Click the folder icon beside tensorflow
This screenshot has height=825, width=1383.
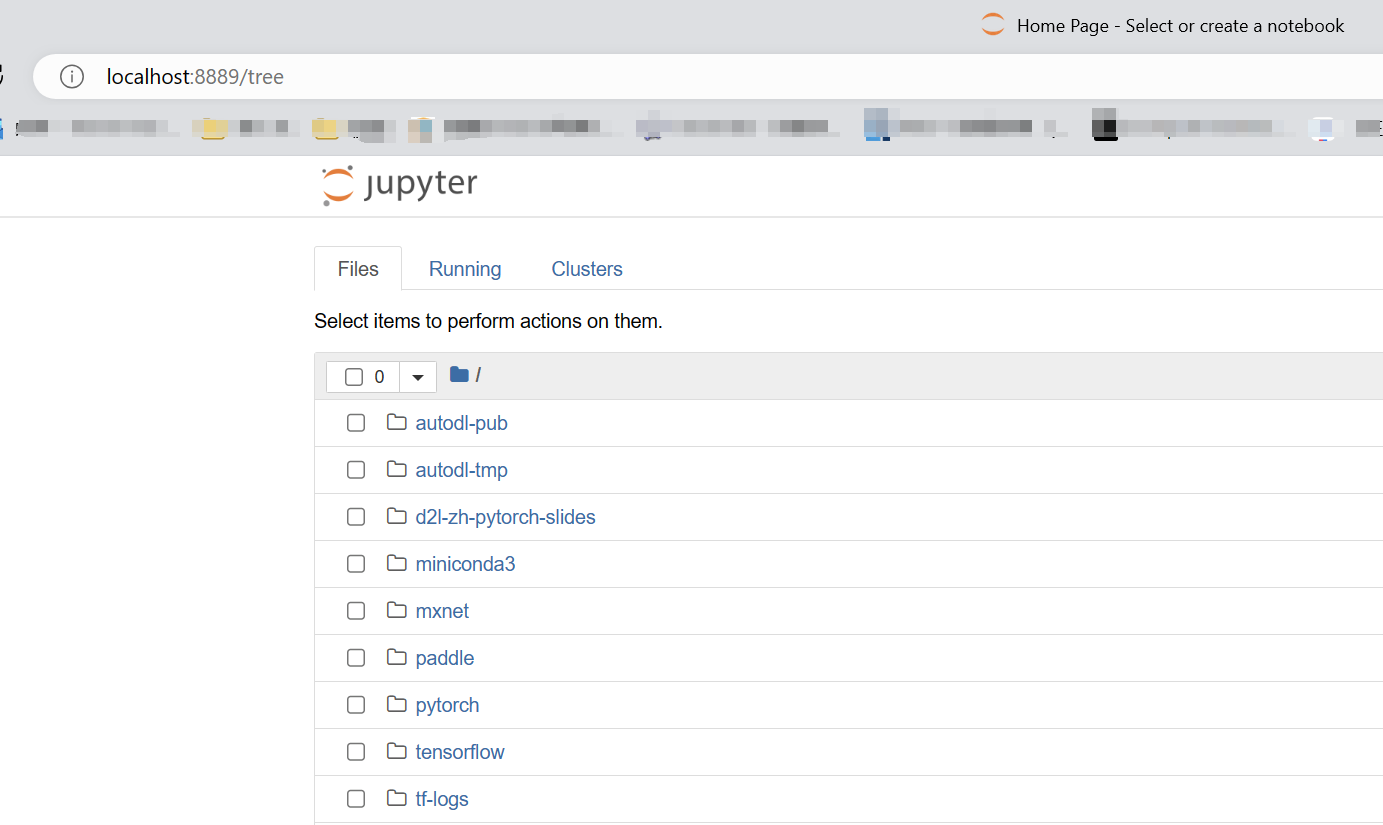[x=397, y=751]
